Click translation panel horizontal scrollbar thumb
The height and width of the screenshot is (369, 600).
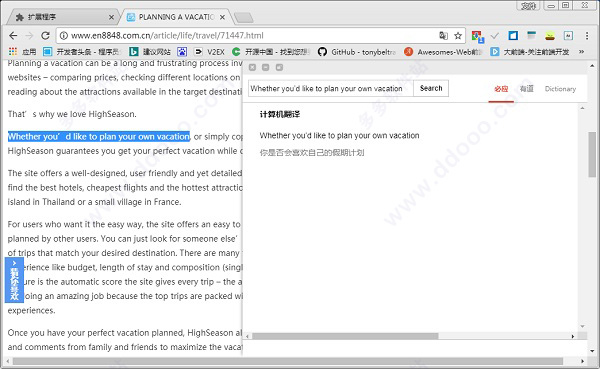(x=345, y=336)
